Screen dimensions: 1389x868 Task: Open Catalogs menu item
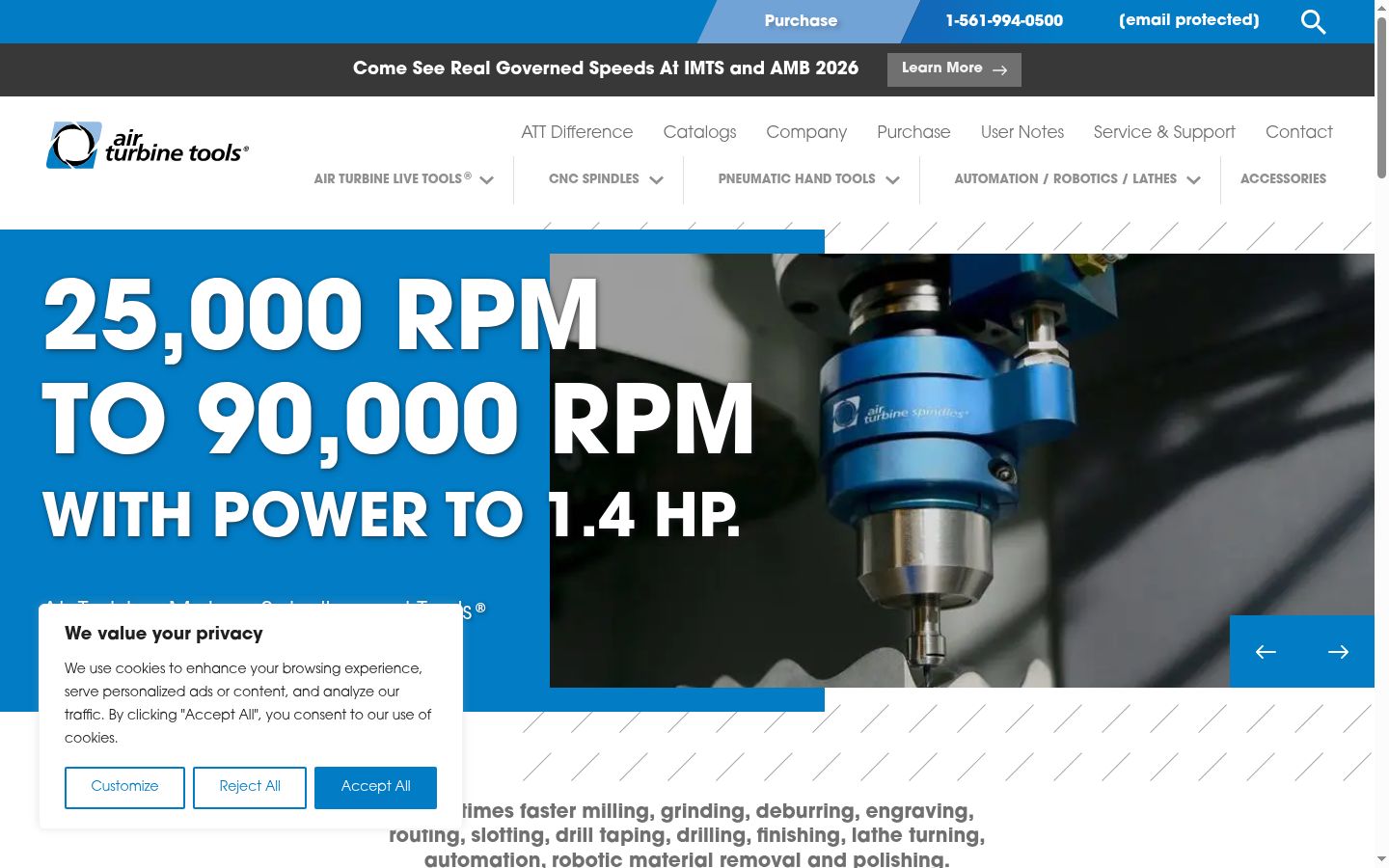(x=699, y=132)
